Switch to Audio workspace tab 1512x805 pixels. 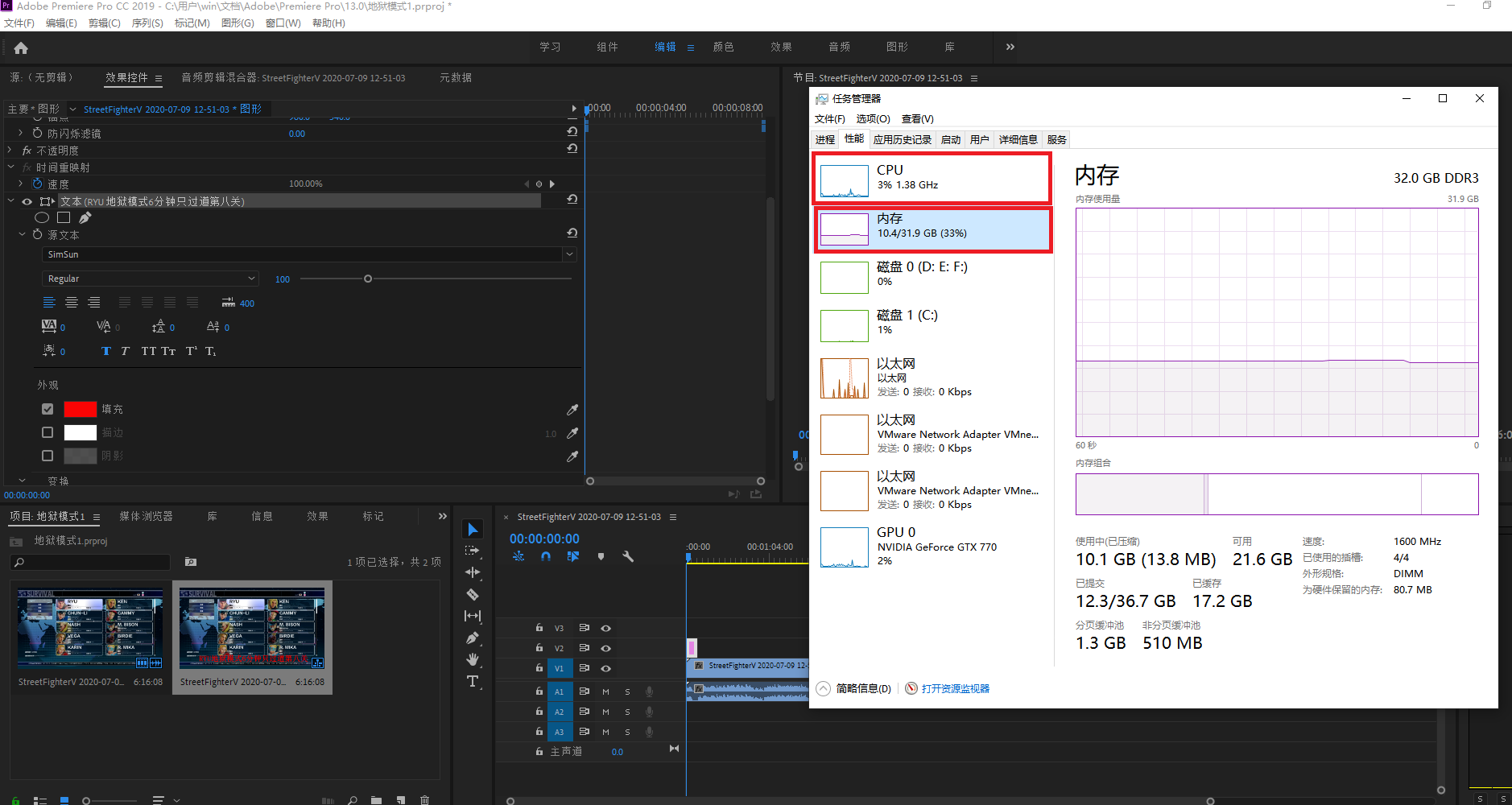click(x=839, y=47)
